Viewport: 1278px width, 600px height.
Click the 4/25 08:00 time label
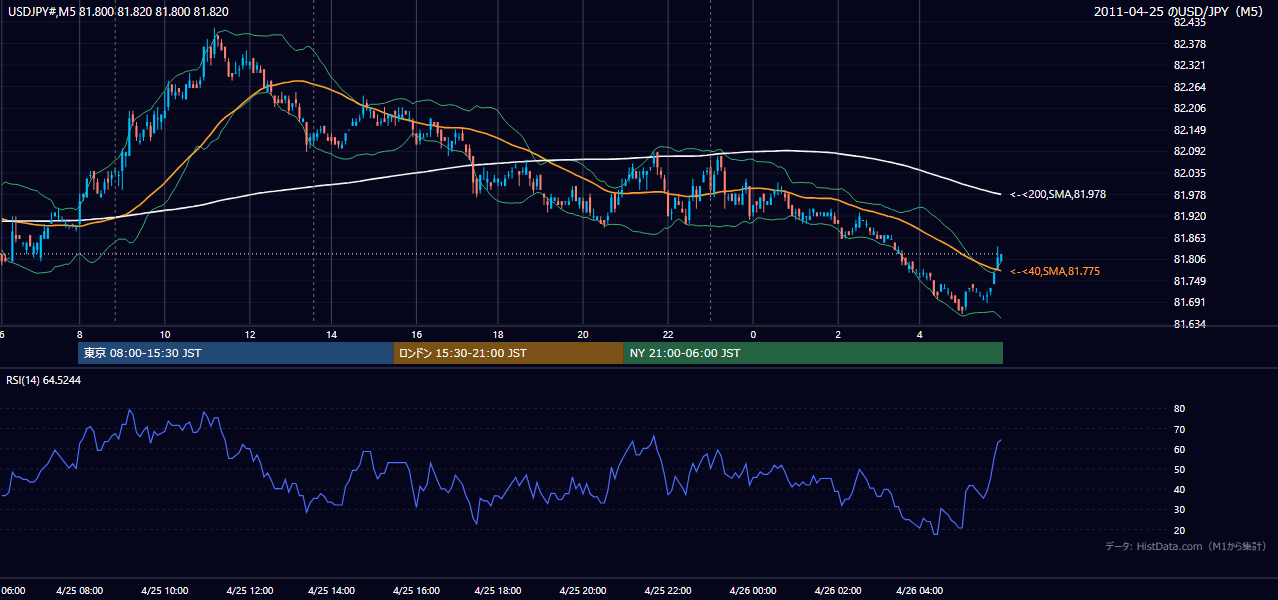pyautogui.click(x=79, y=590)
